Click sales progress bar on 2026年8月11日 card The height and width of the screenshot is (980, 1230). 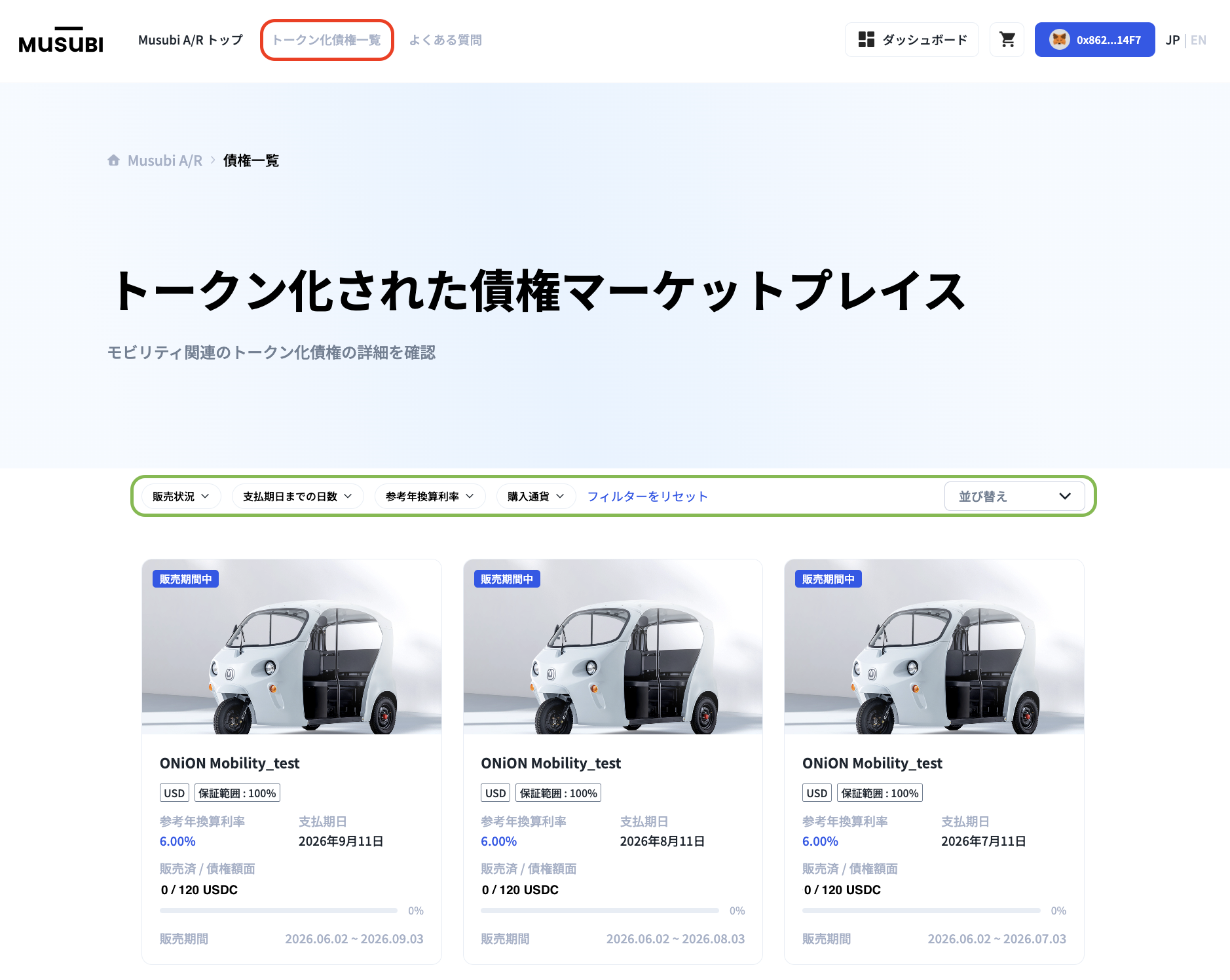600,911
